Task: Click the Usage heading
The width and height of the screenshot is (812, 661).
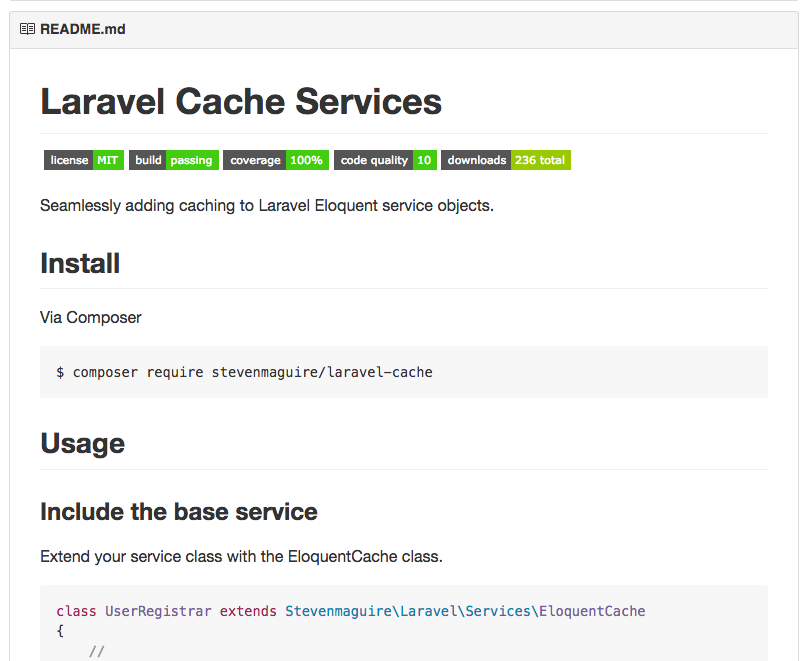Action: (82, 444)
